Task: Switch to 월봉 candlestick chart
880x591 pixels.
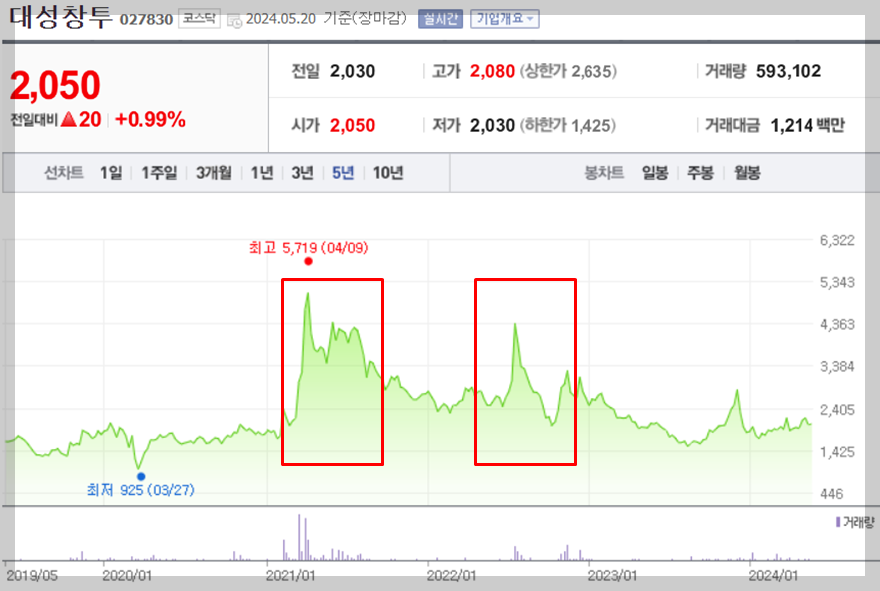Action: click(x=747, y=173)
